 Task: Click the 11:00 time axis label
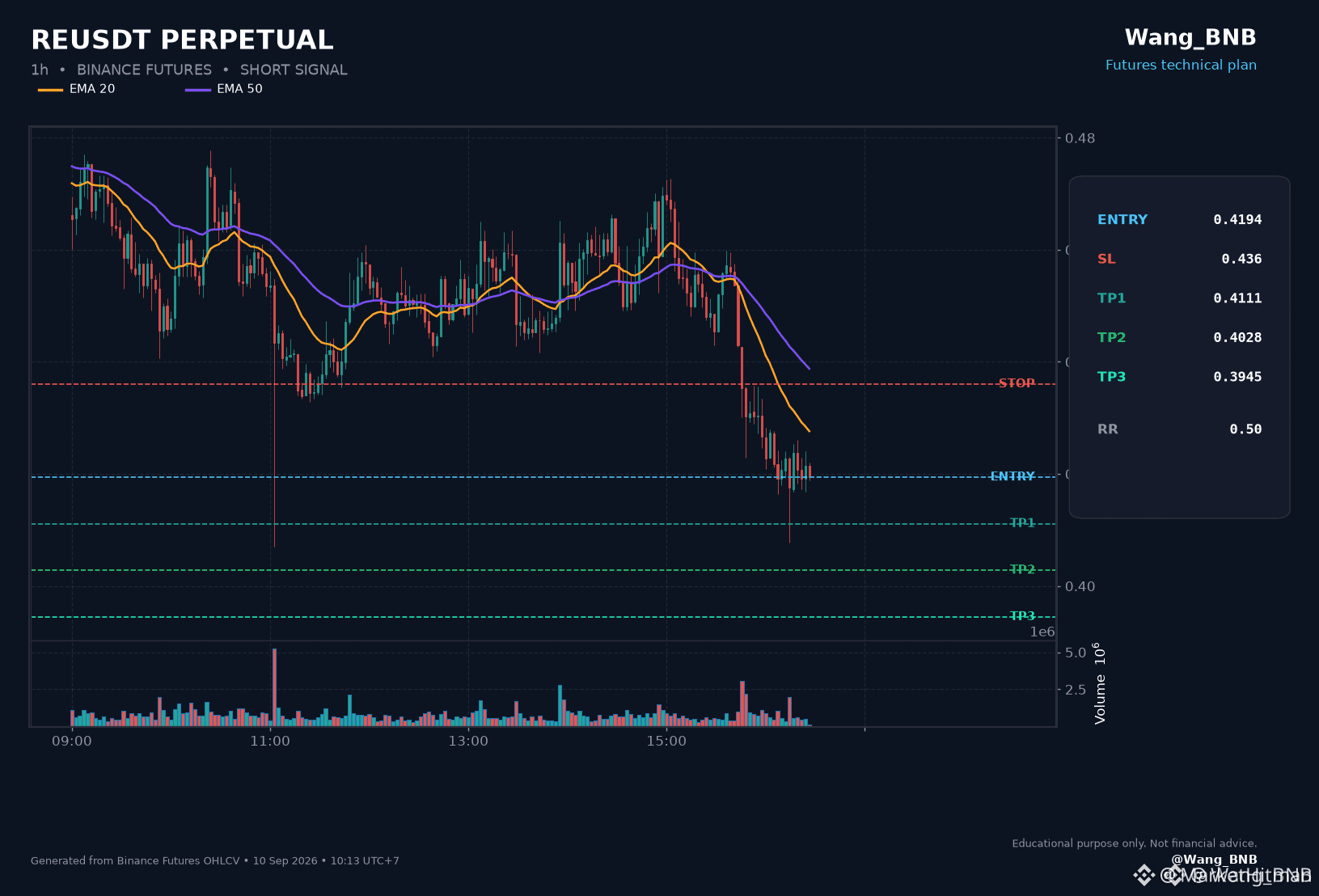coord(270,742)
